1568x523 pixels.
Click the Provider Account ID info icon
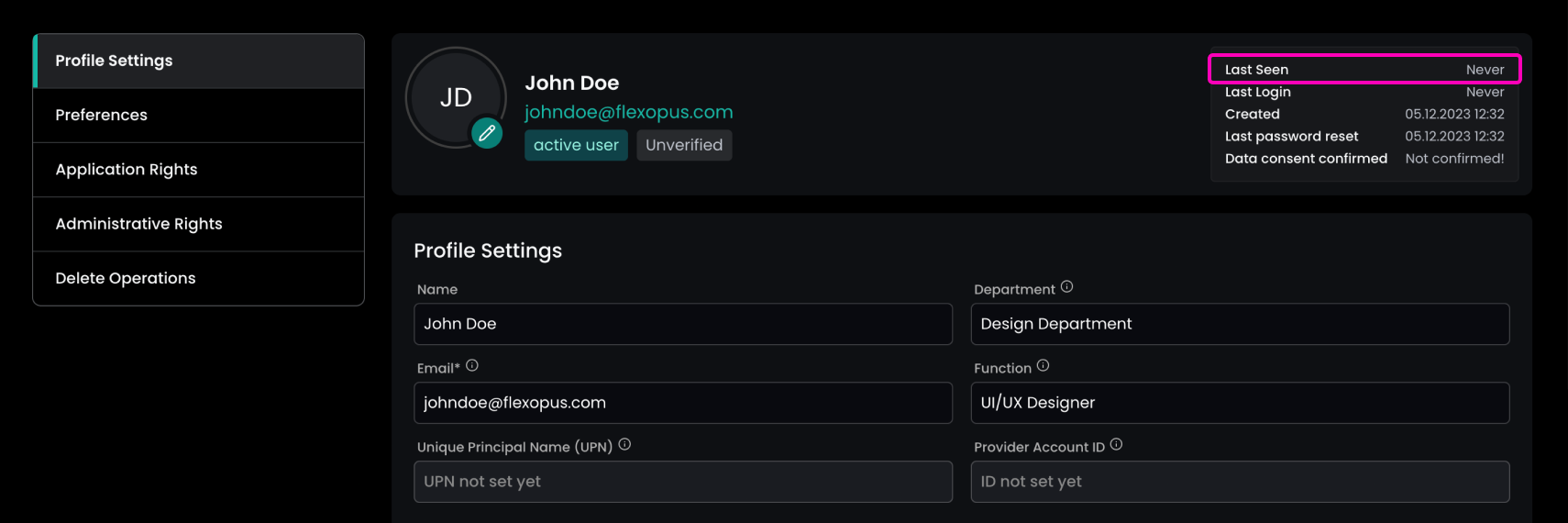[x=1116, y=445]
